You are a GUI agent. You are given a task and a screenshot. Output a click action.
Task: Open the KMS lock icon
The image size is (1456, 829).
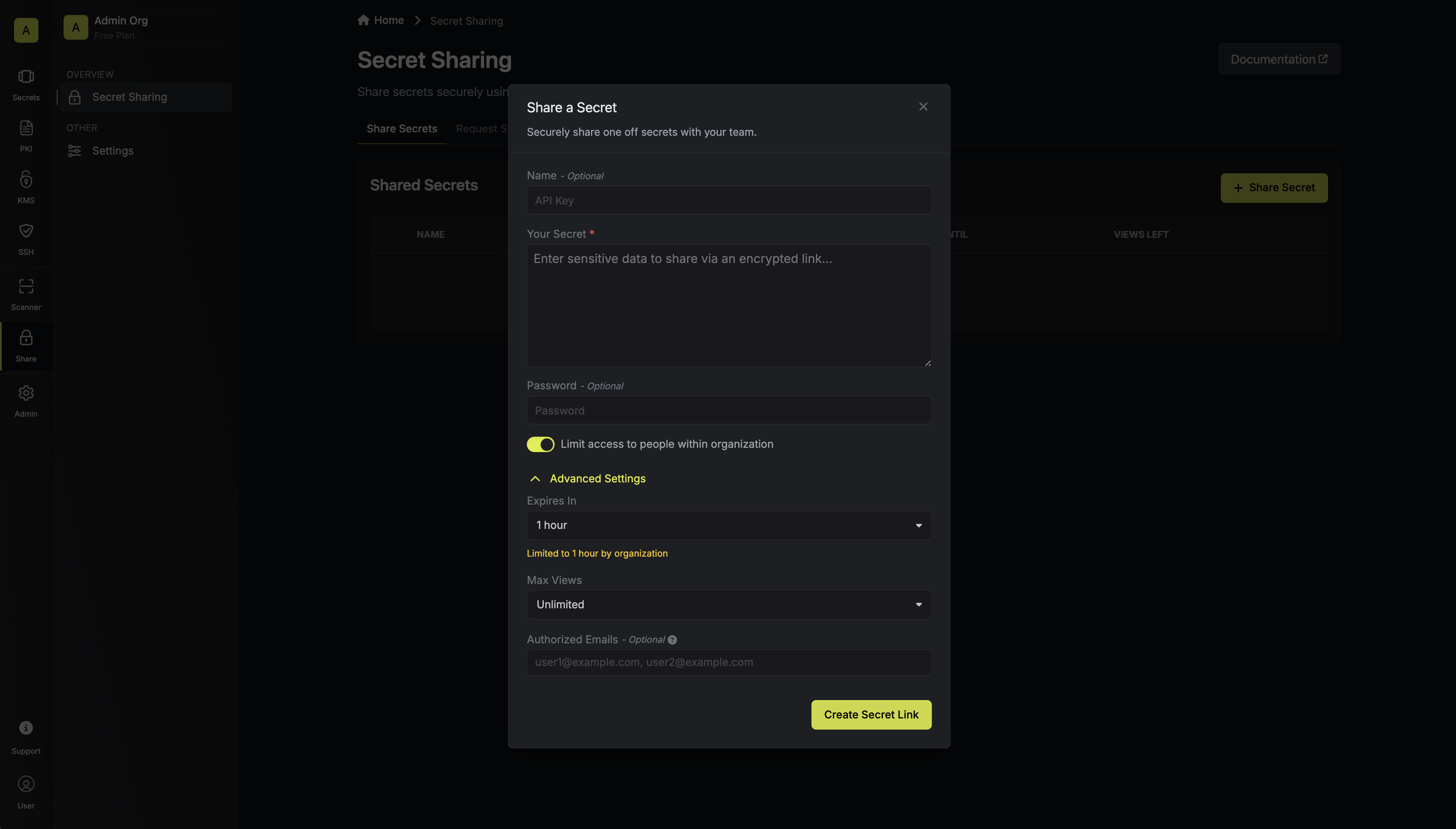click(26, 179)
